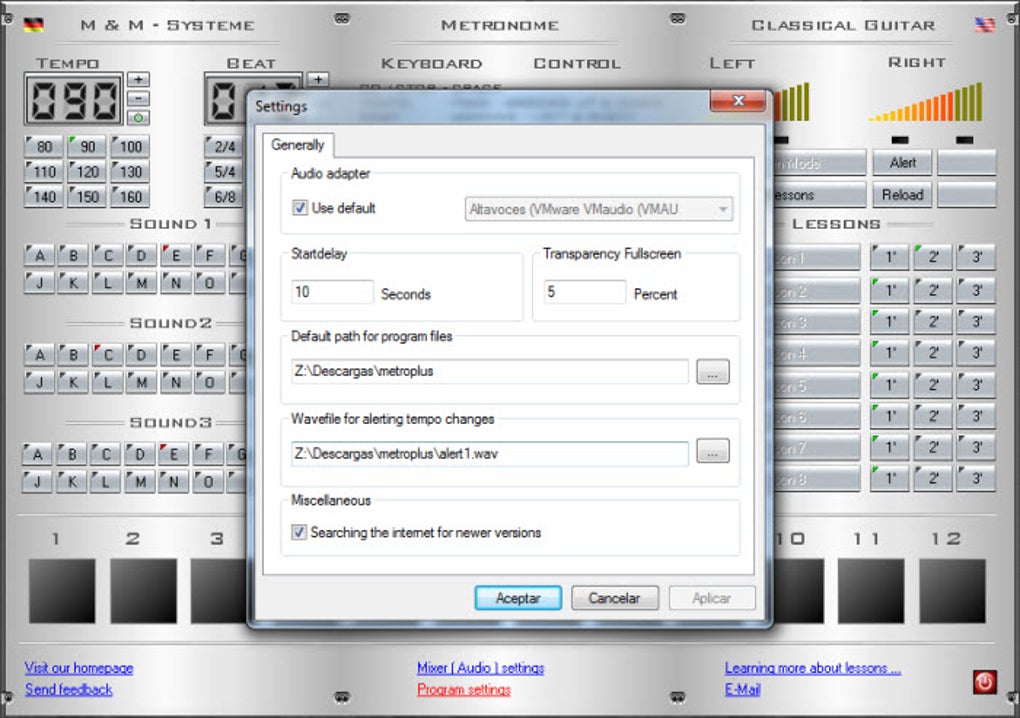
Task: Click the 1' button in the Lesson 1 row
Action: (x=889, y=258)
